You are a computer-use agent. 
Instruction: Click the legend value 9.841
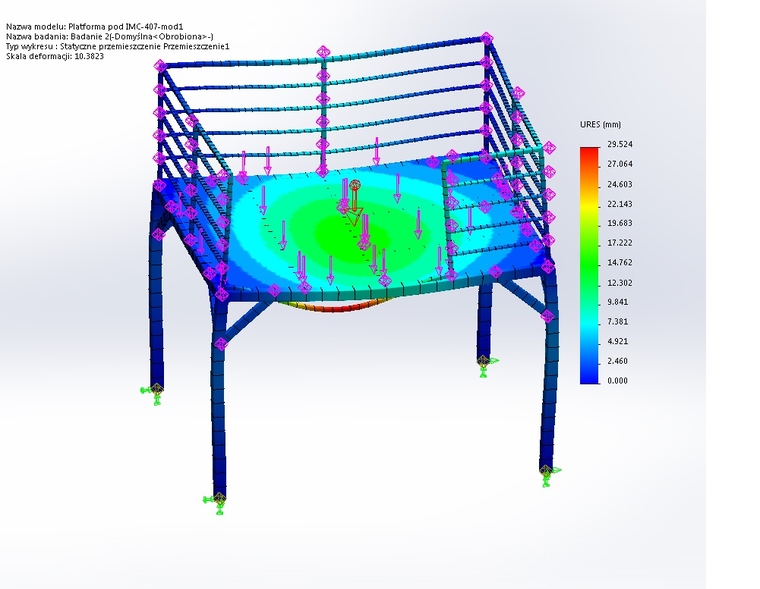coord(618,302)
